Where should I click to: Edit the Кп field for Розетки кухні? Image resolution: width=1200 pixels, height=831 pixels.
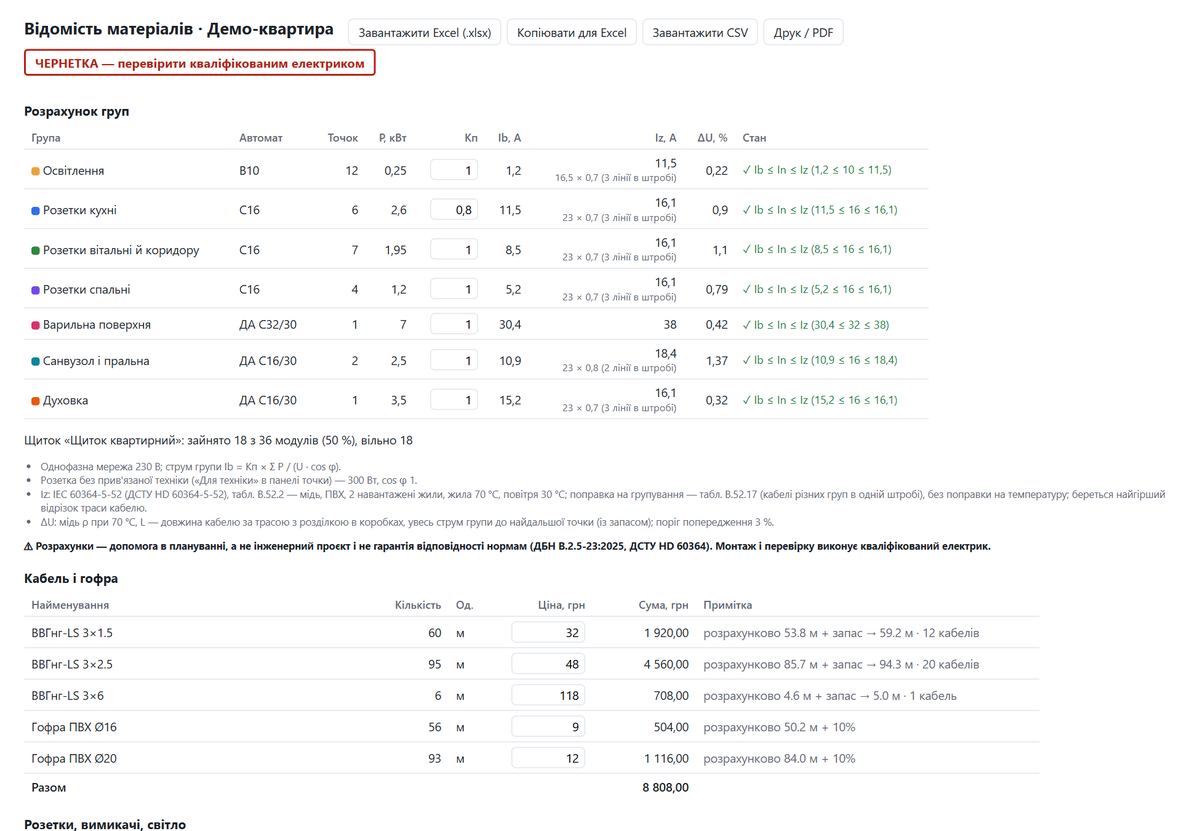(x=454, y=210)
